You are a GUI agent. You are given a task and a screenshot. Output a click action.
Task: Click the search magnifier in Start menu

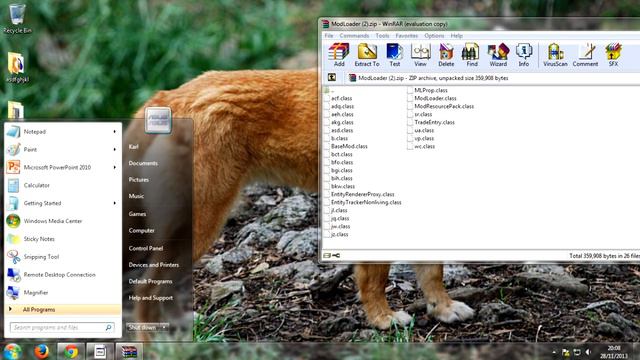coord(109,327)
